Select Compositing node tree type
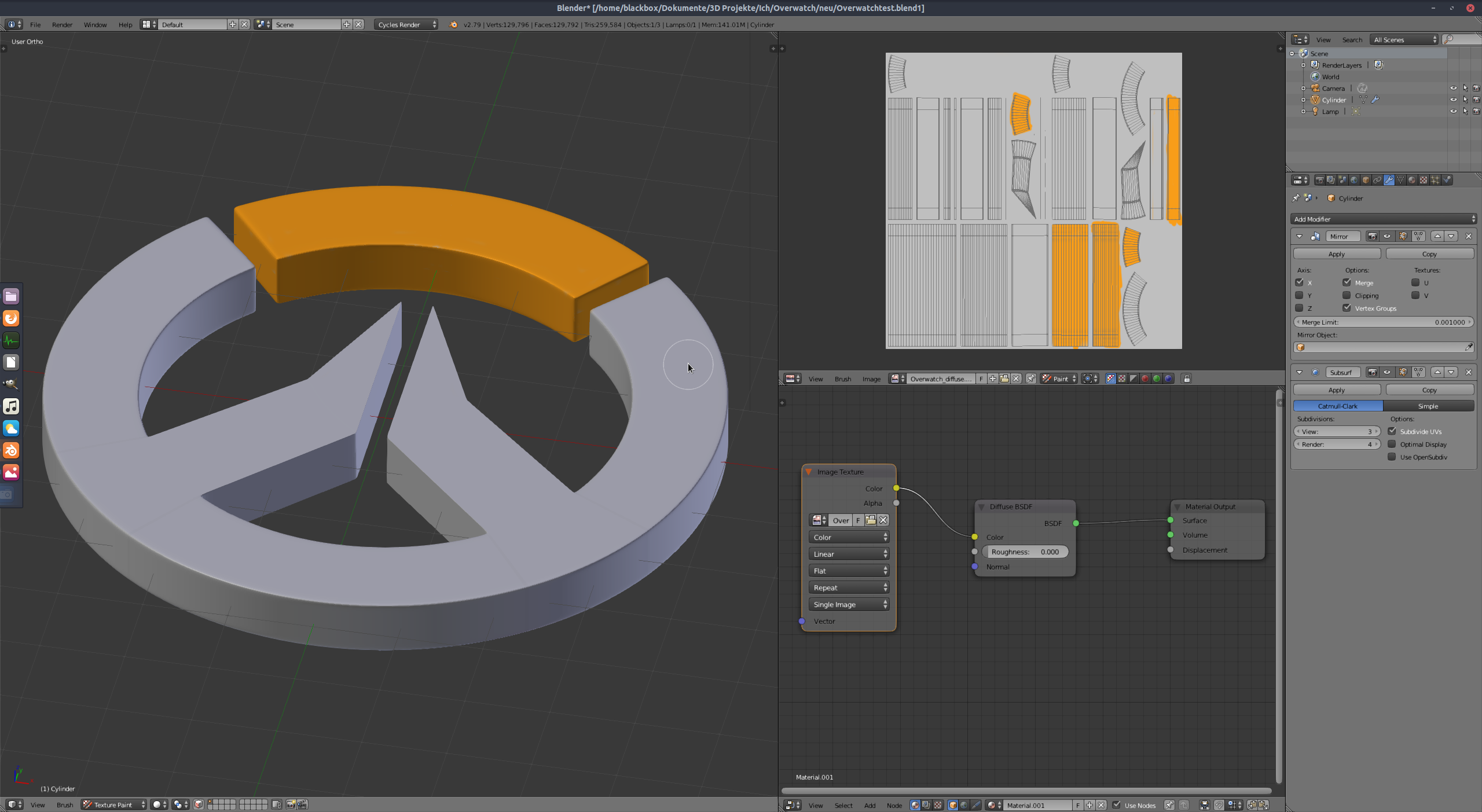The height and width of the screenshot is (812, 1482). [926, 805]
